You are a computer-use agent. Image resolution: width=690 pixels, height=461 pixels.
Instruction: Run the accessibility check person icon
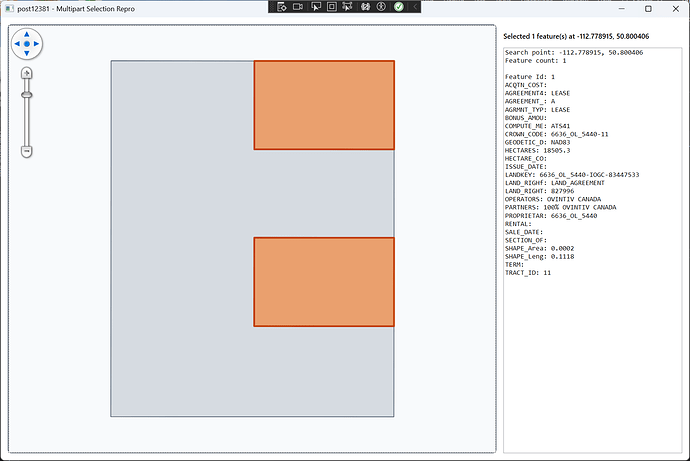(381, 7)
